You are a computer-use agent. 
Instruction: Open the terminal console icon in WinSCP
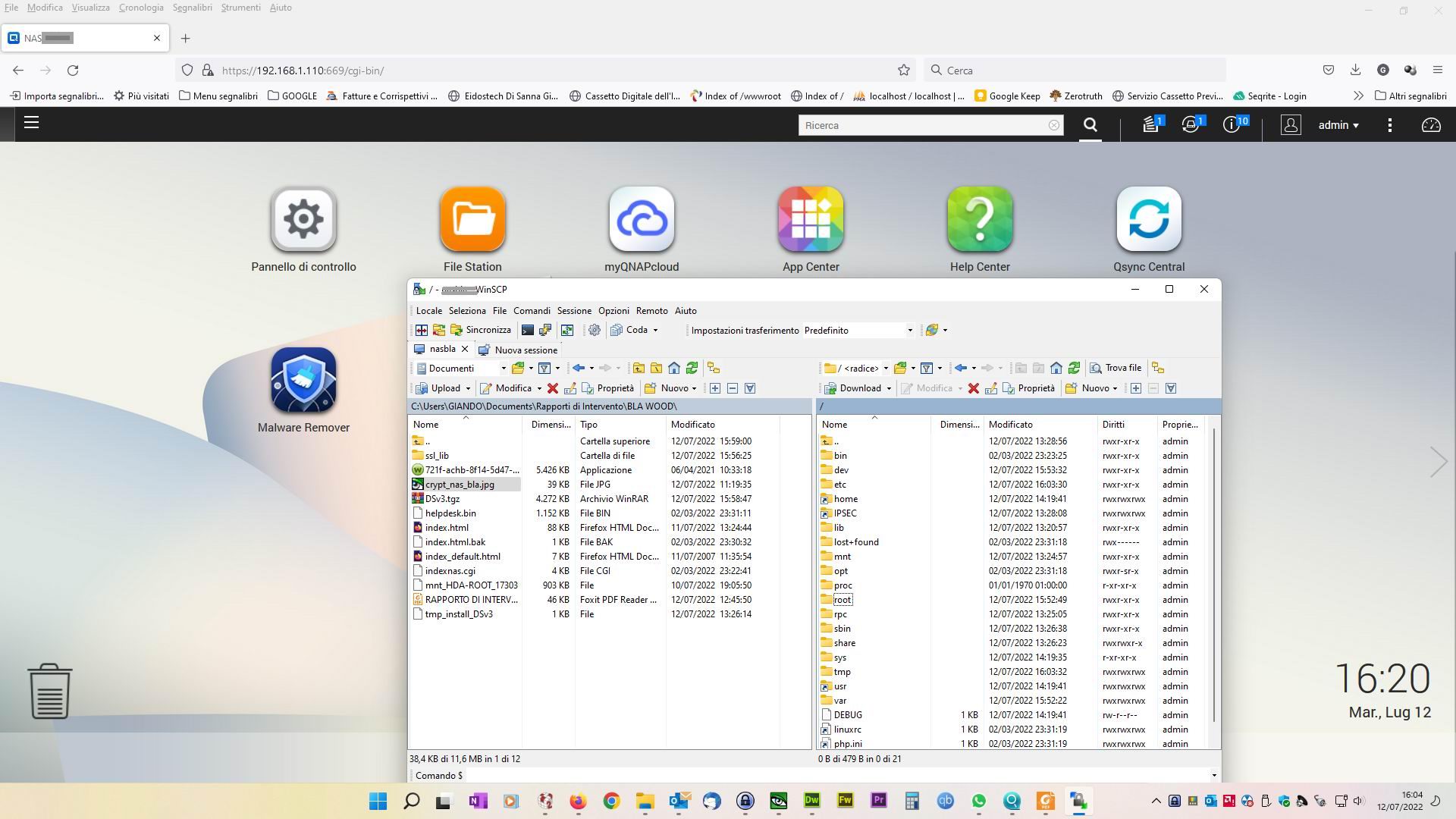click(x=527, y=330)
